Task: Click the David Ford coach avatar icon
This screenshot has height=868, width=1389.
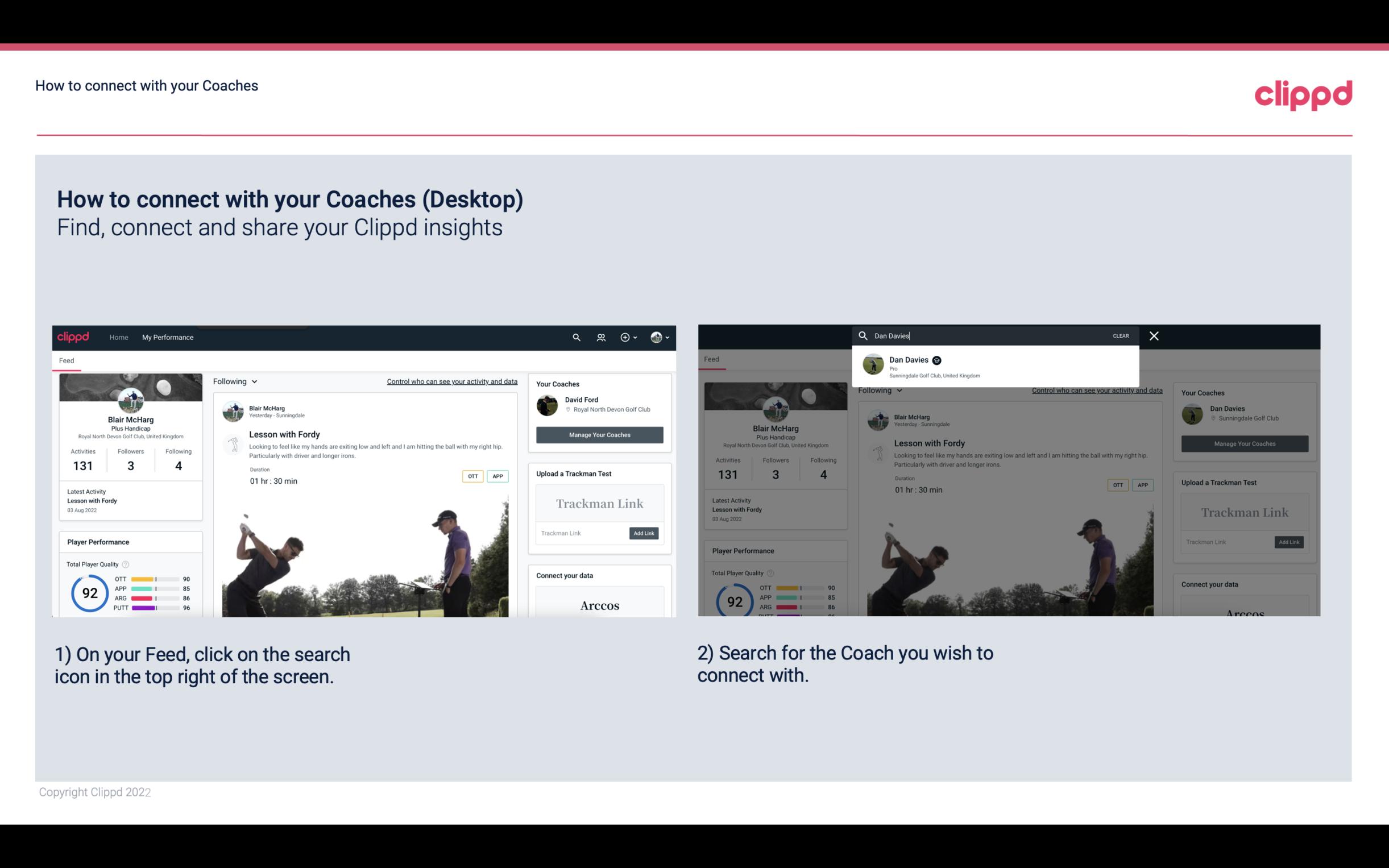Action: coord(547,403)
